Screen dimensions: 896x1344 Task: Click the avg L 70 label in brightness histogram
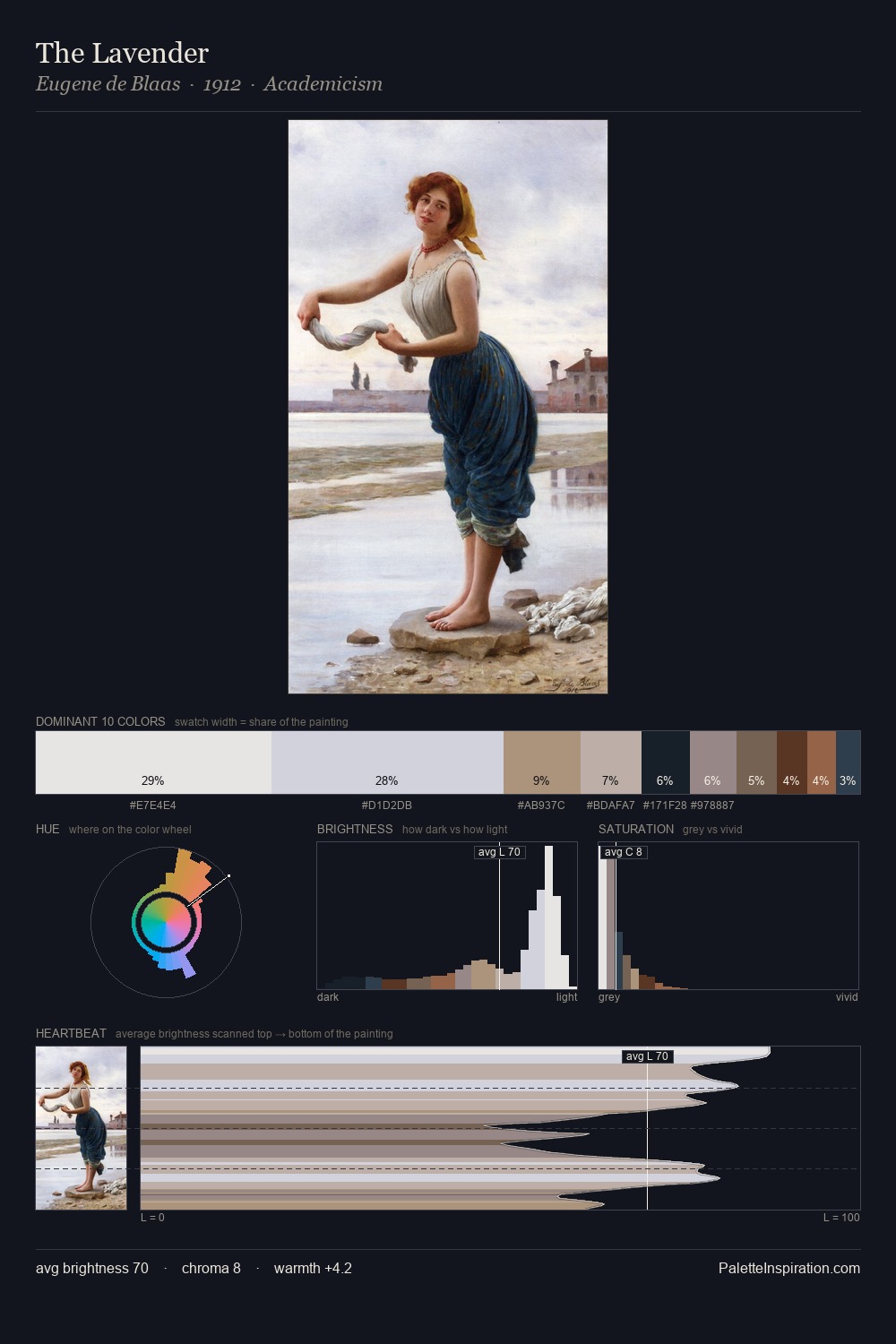499,852
